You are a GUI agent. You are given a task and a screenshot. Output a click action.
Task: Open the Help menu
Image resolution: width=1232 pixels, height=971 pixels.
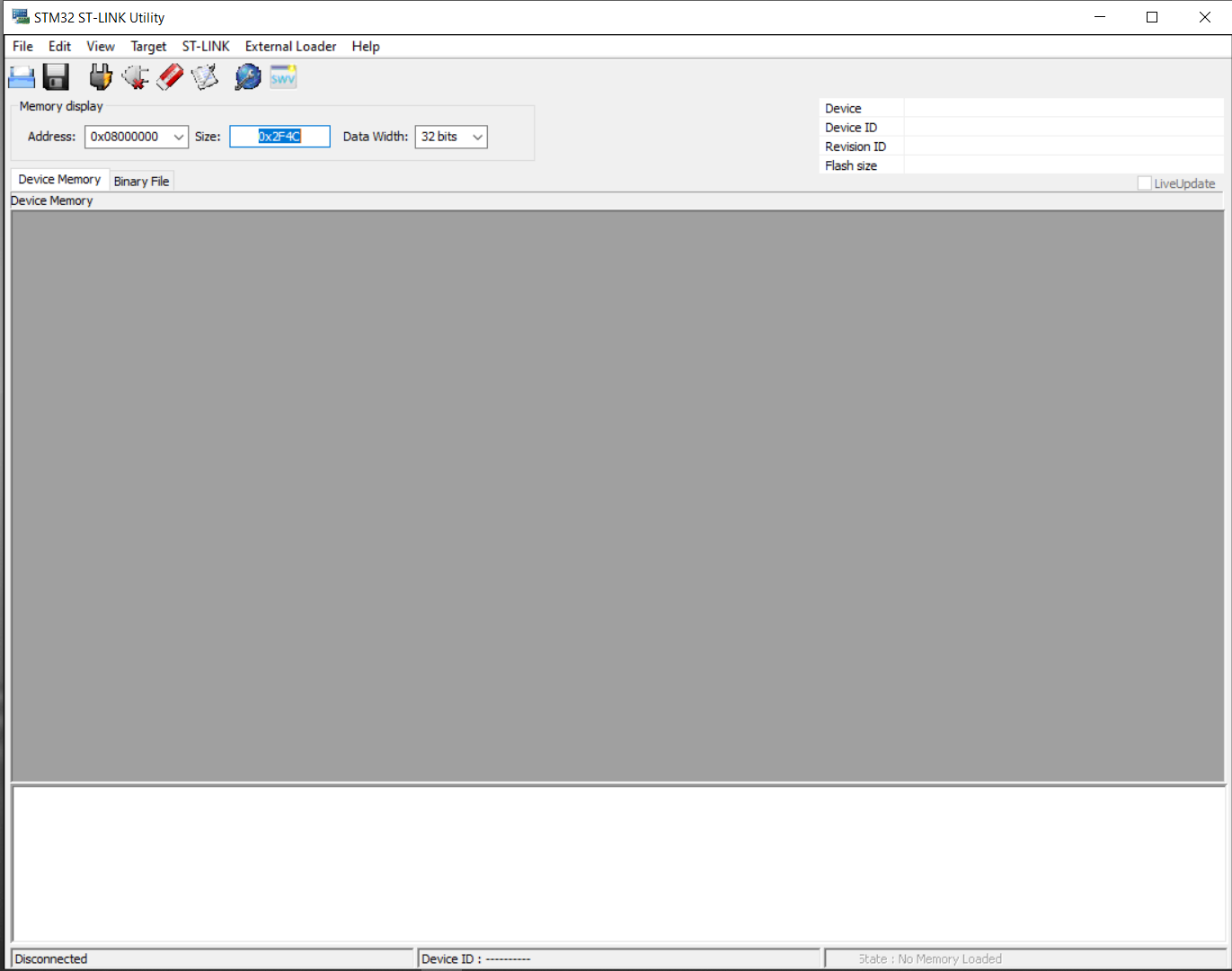tap(366, 47)
